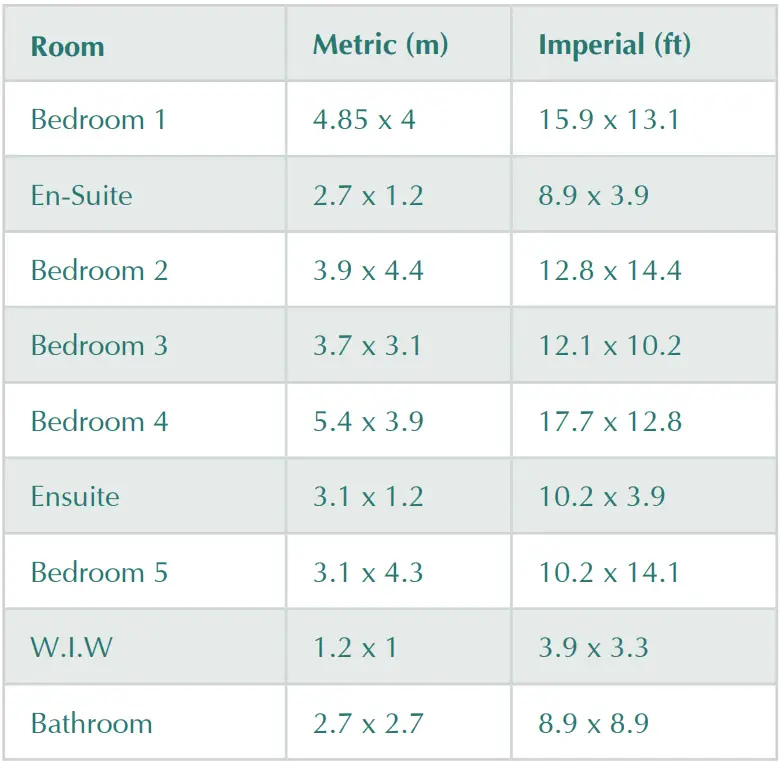Click the Bedroom 3 room label
780x763 pixels.
[99, 346]
